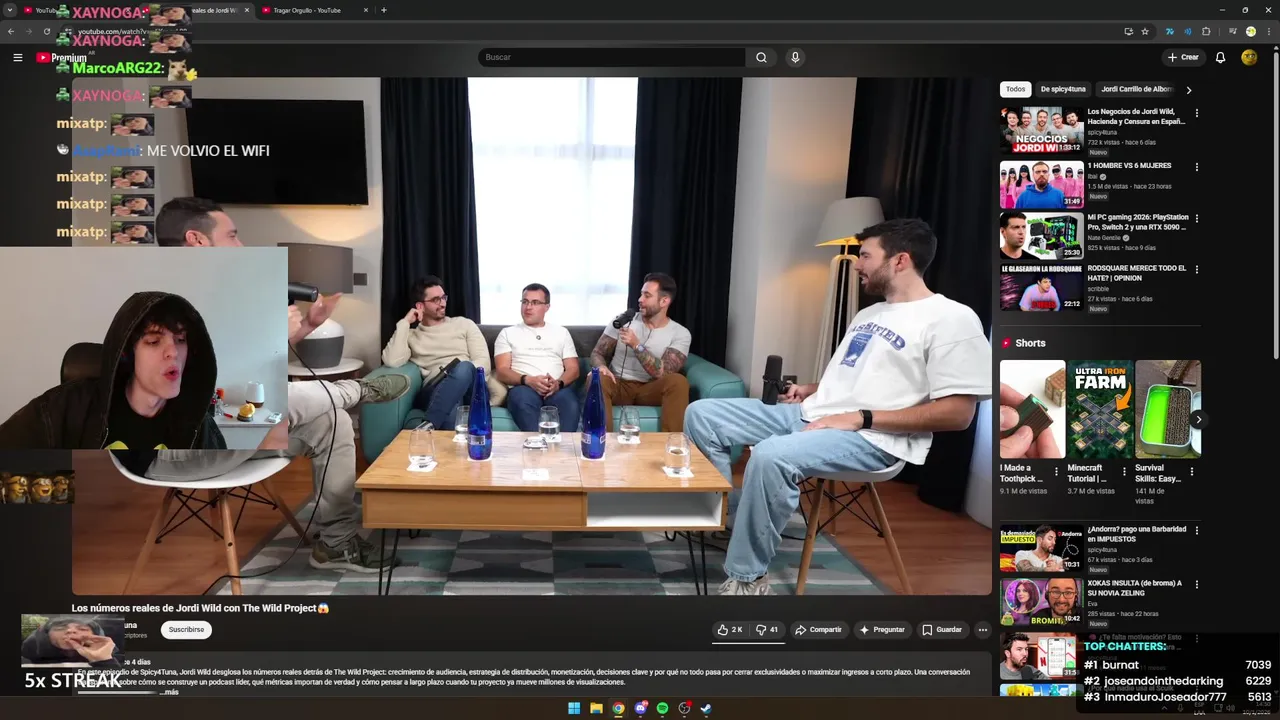Open Chrome media controls icon
The image size is (1280, 720).
[1232, 31]
